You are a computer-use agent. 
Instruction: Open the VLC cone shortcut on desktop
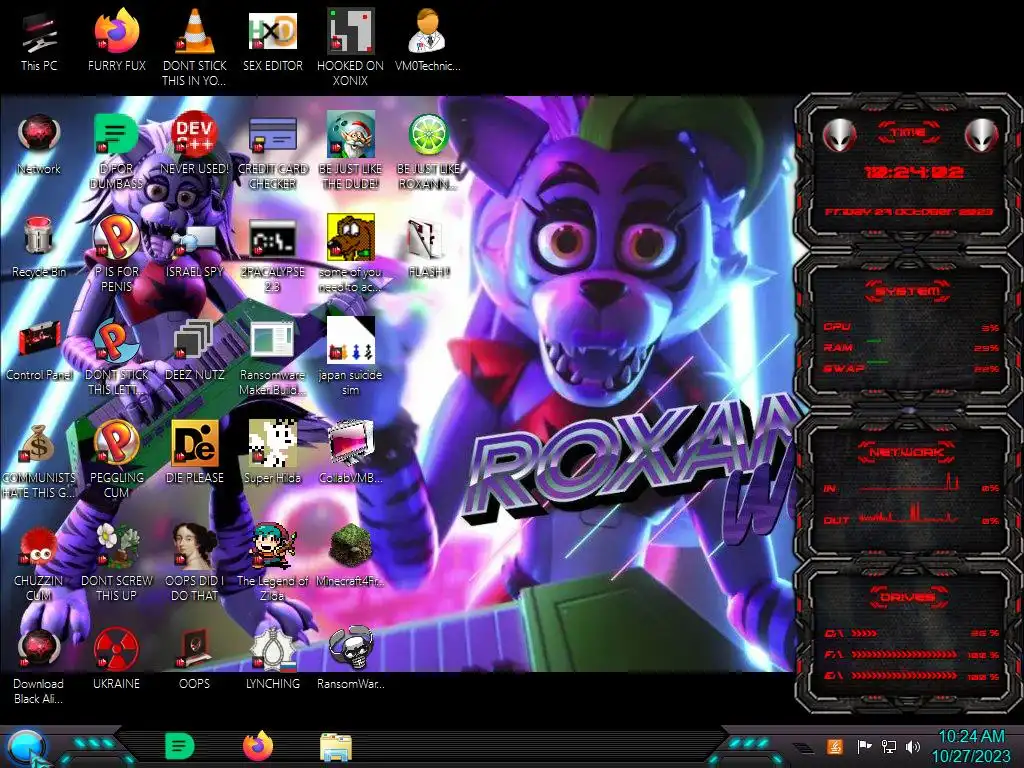coord(195,47)
